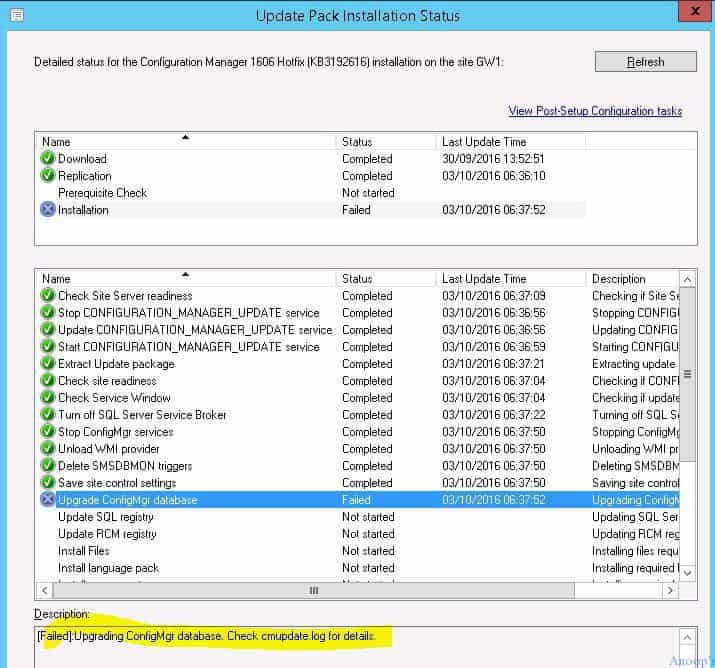Image resolution: width=715 pixels, height=668 pixels.
Task: Select the Check Site Server readiness row
Action: (x=359, y=295)
